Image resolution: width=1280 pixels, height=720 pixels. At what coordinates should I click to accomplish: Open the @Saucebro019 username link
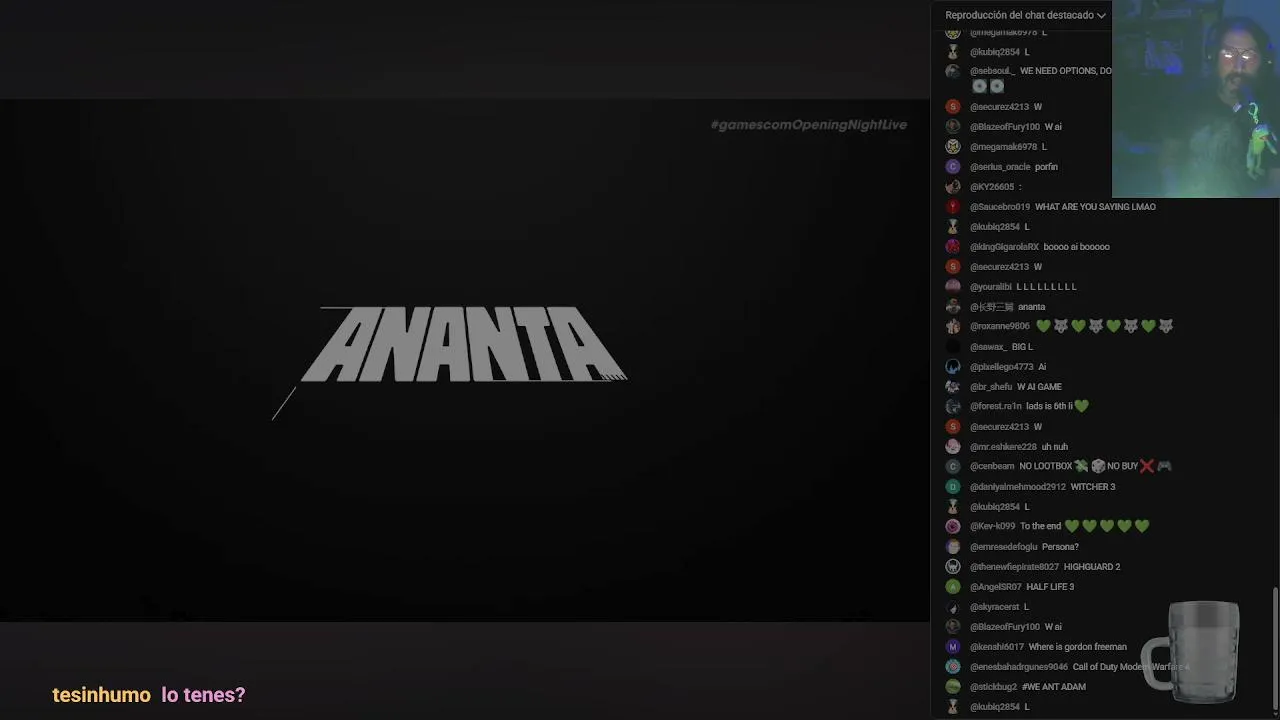(1000, 207)
